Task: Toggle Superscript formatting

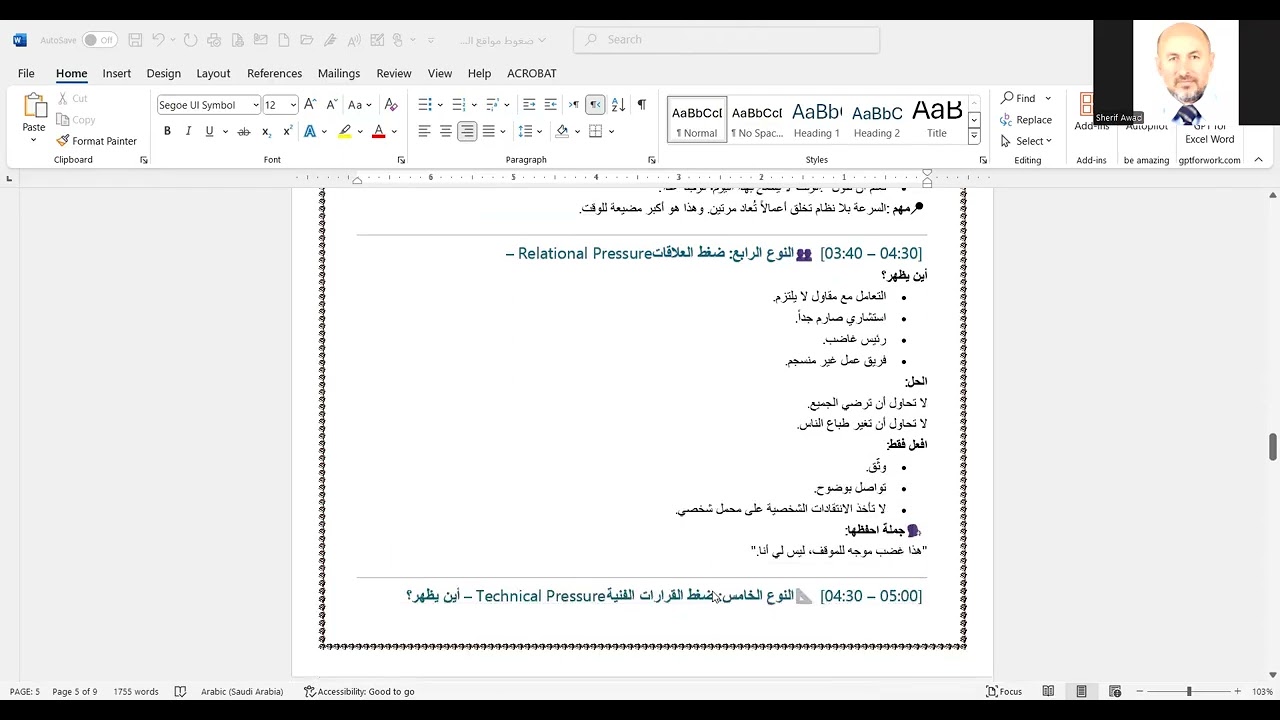Action: pyautogui.click(x=287, y=131)
